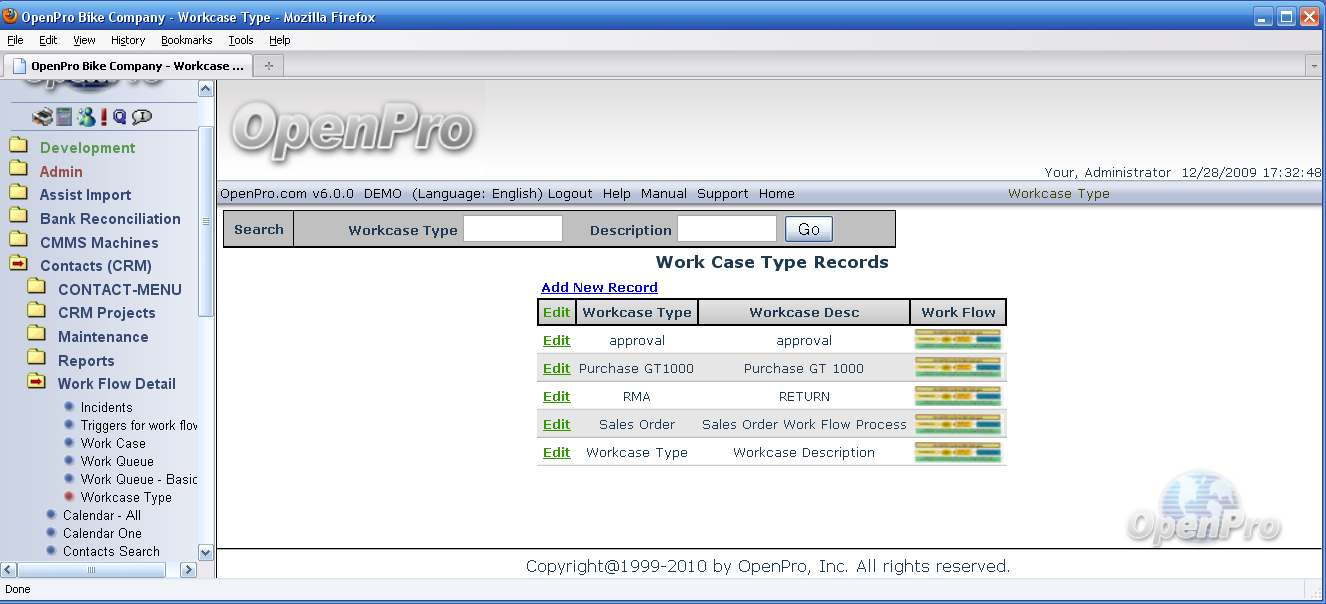Edit the Purchase GT1000 record
1326x604 pixels.
[556, 369]
